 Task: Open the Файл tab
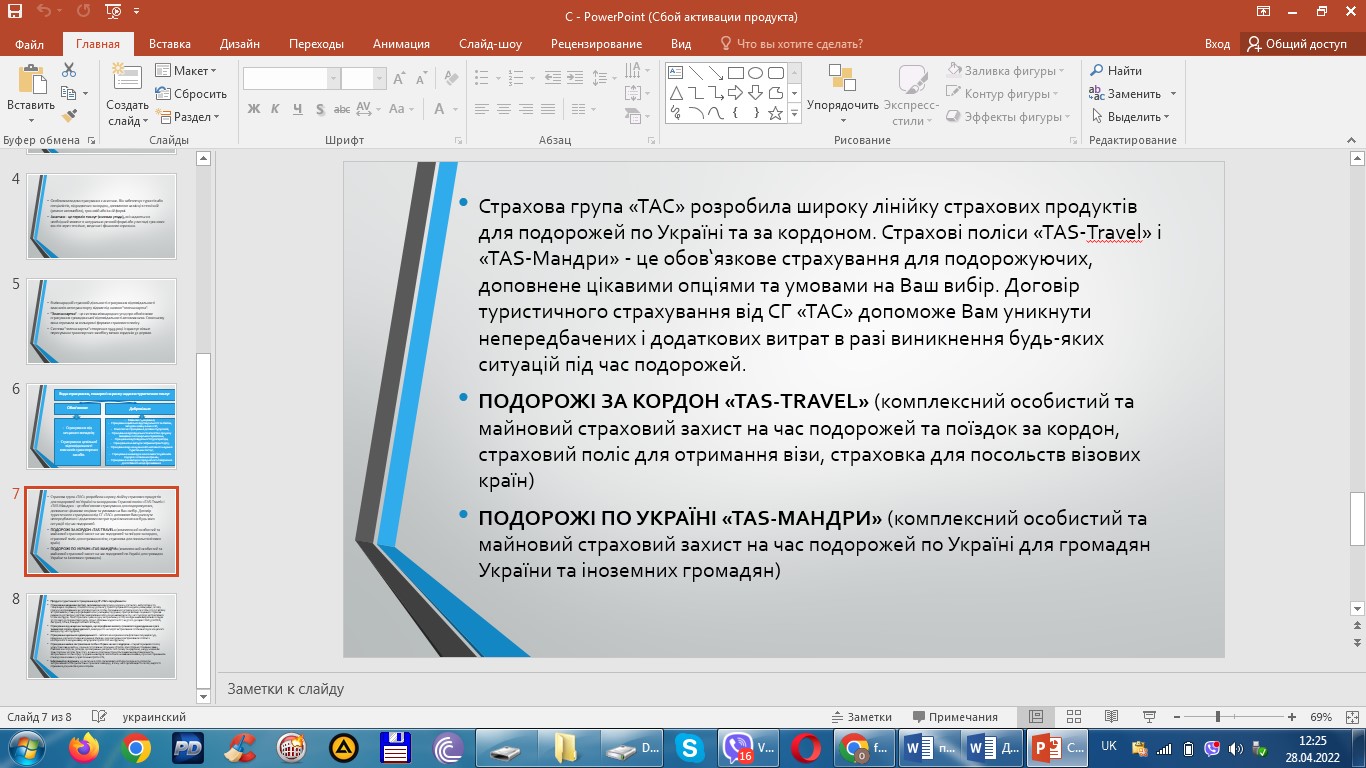click(30, 44)
